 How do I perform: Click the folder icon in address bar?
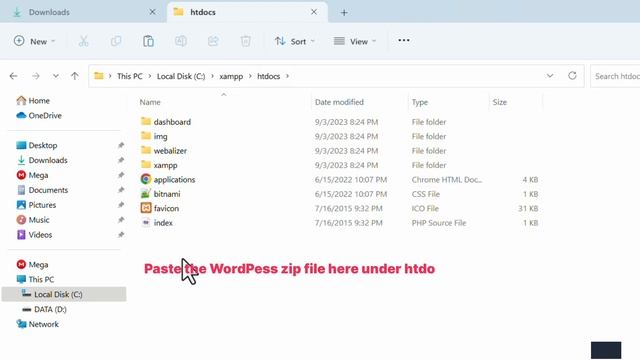click(x=99, y=76)
